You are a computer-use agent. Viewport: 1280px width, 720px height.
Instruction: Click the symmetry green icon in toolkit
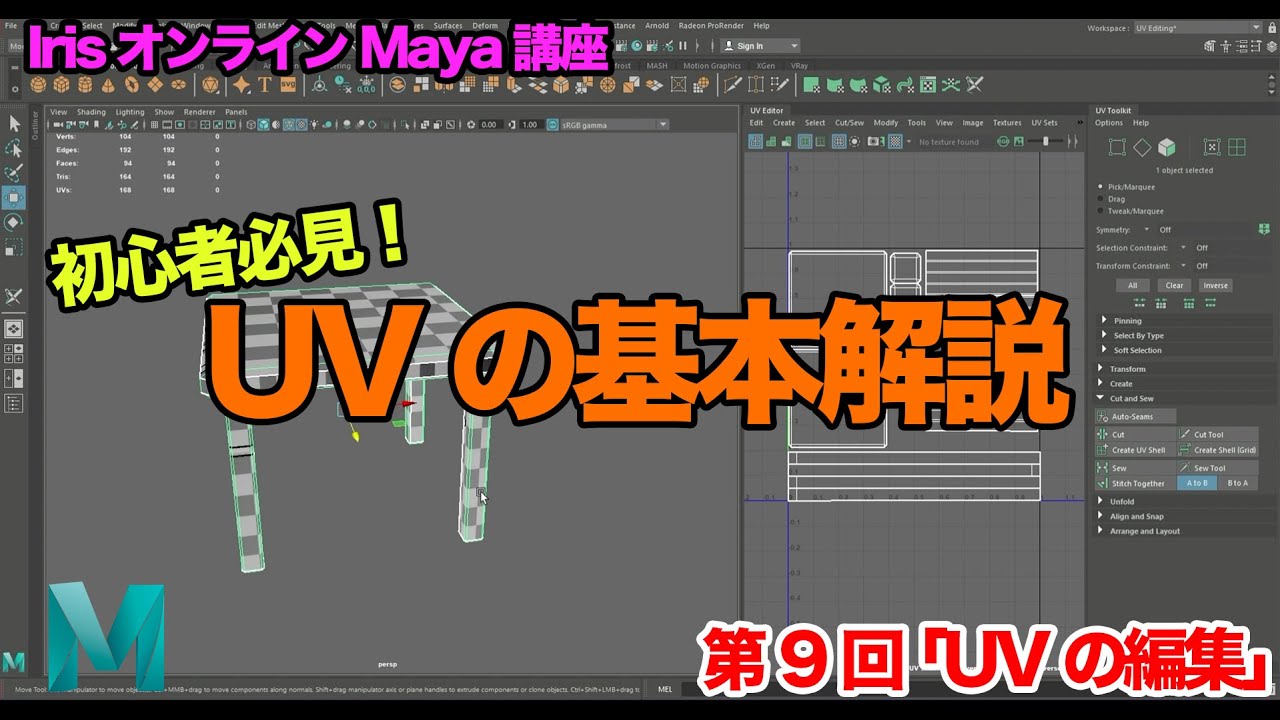point(1265,229)
